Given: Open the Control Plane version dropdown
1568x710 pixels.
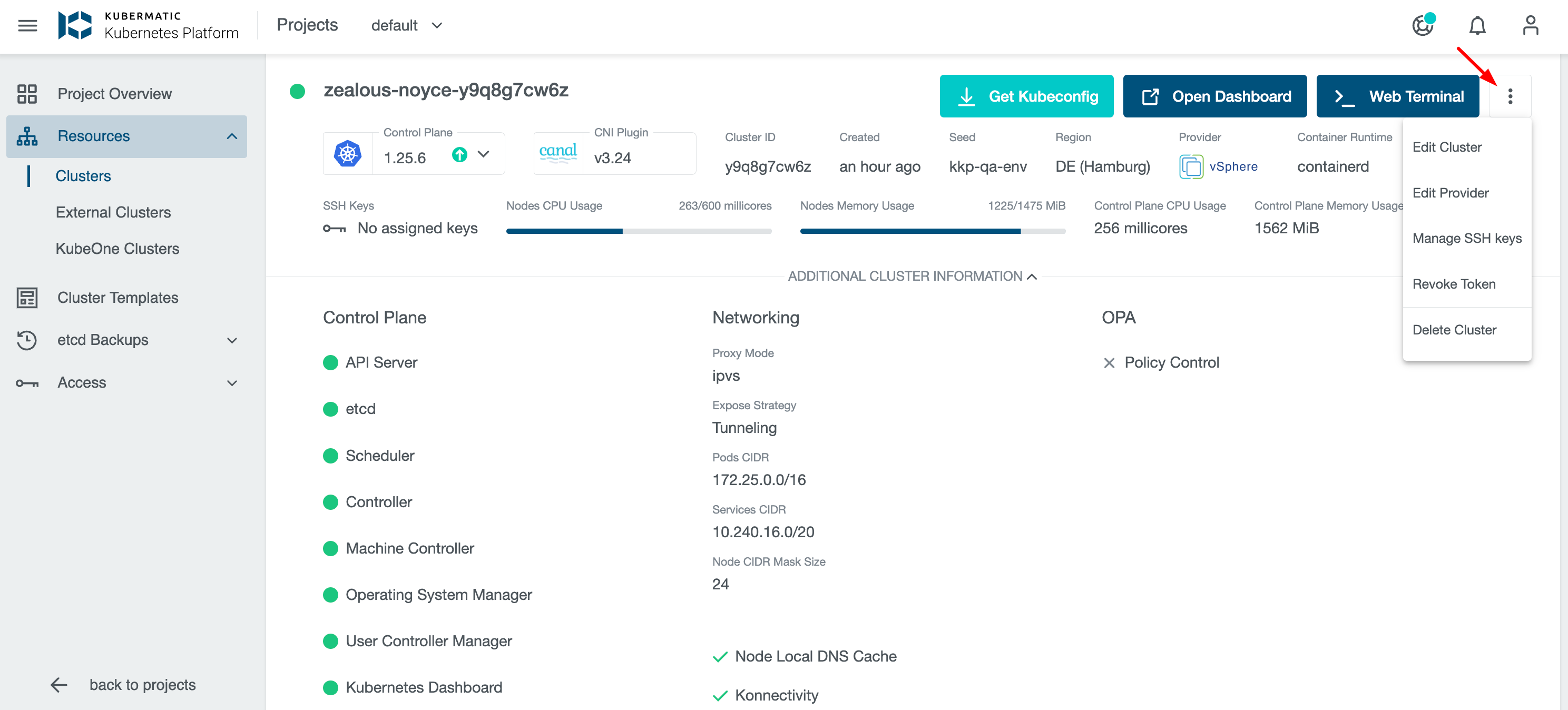Looking at the screenshot, I should [x=483, y=156].
